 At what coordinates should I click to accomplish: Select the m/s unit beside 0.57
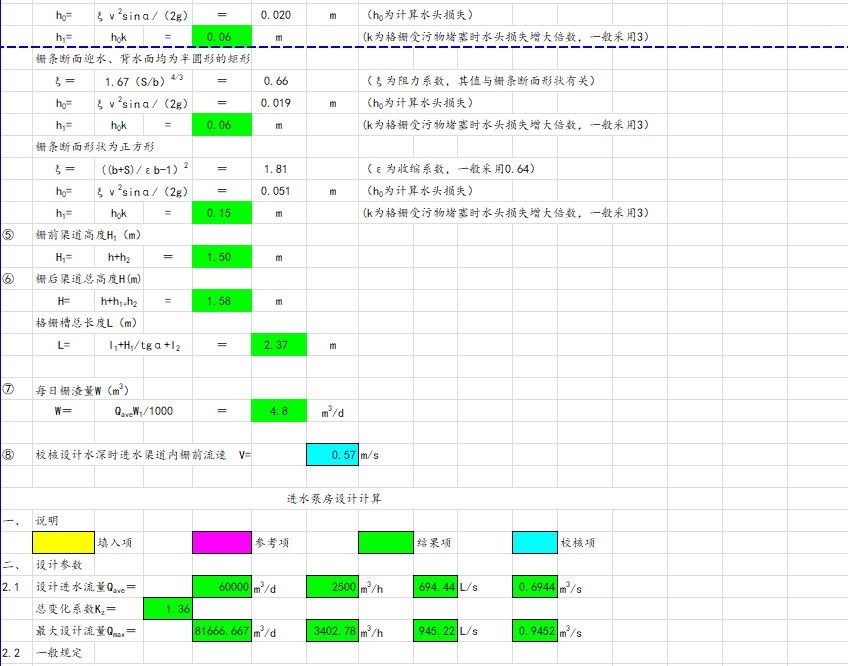point(370,456)
